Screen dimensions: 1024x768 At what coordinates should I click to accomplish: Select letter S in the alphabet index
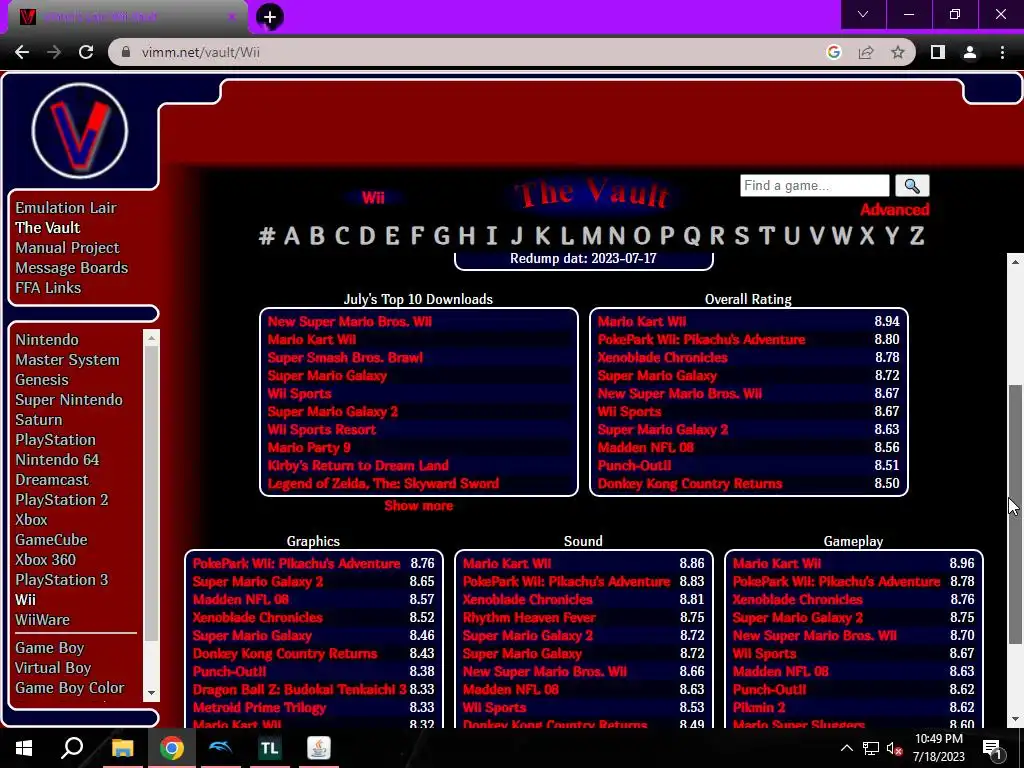pos(742,235)
